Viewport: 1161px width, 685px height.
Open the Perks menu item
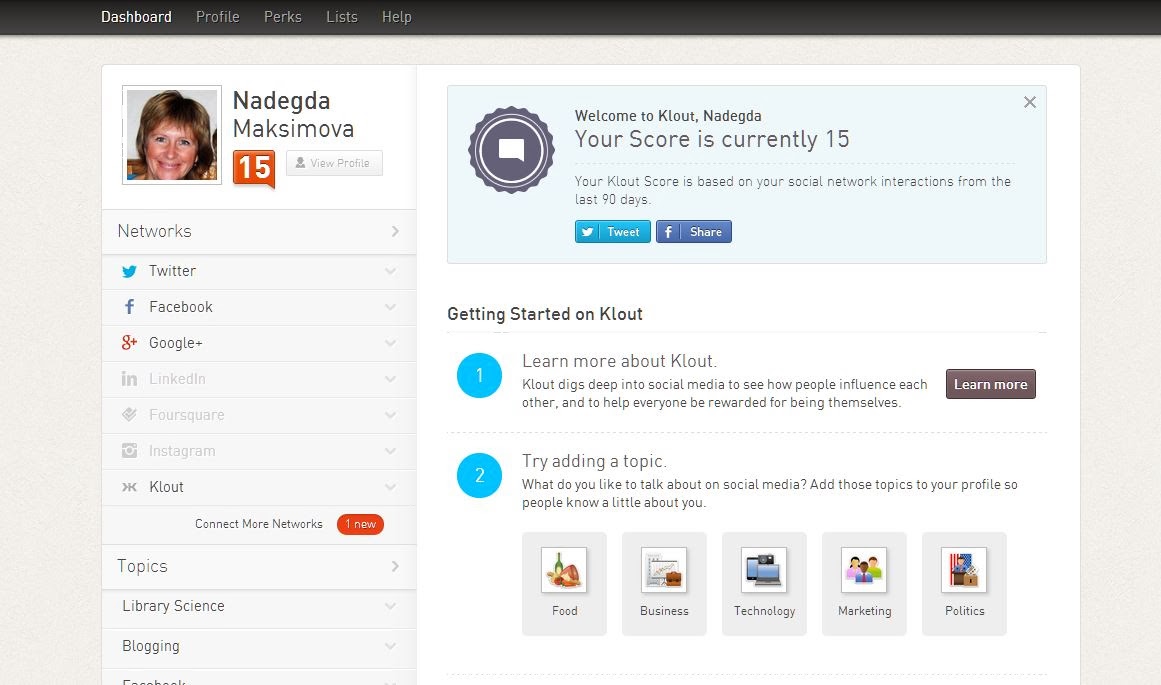283,16
